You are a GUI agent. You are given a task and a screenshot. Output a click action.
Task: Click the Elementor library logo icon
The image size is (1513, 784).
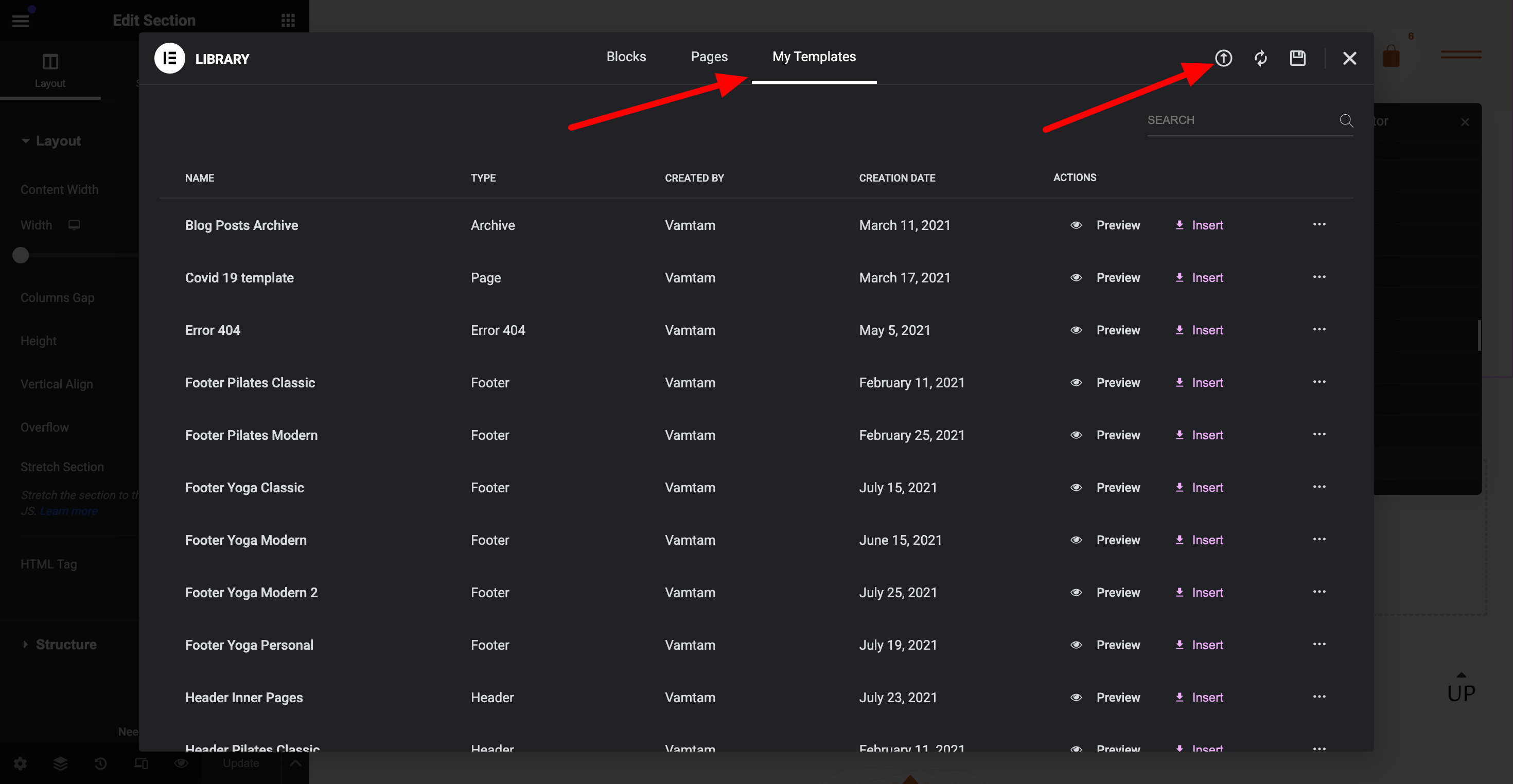170,58
